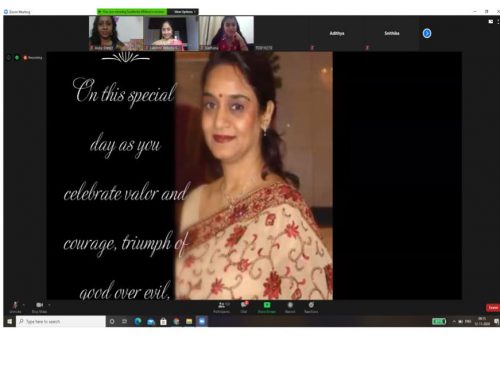Select Adithya's participant tile
This screenshot has width=500, height=383.
click(337, 33)
